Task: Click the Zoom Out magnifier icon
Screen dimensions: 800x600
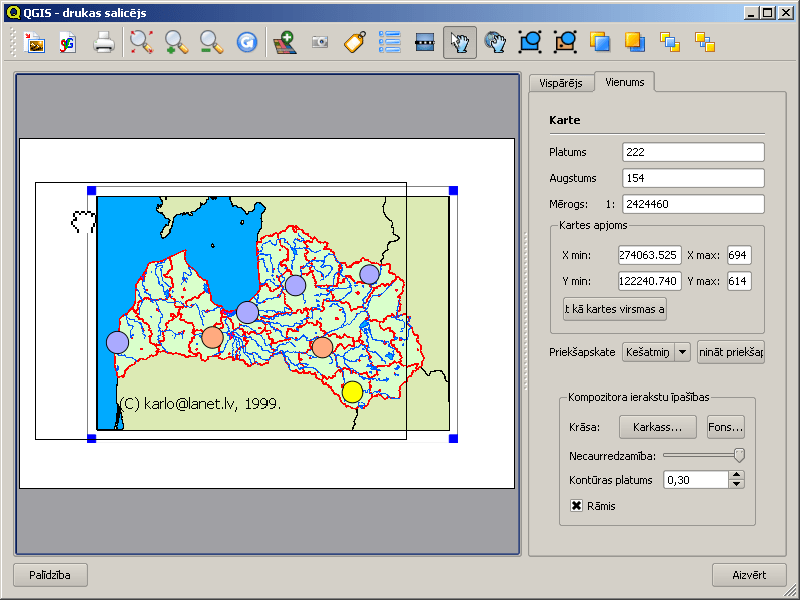Action: [x=211, y=43]
